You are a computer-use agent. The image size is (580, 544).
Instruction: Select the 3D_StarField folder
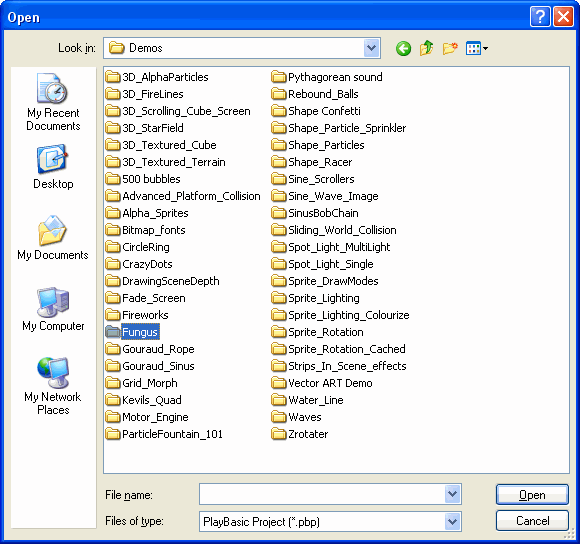(144, 128)
